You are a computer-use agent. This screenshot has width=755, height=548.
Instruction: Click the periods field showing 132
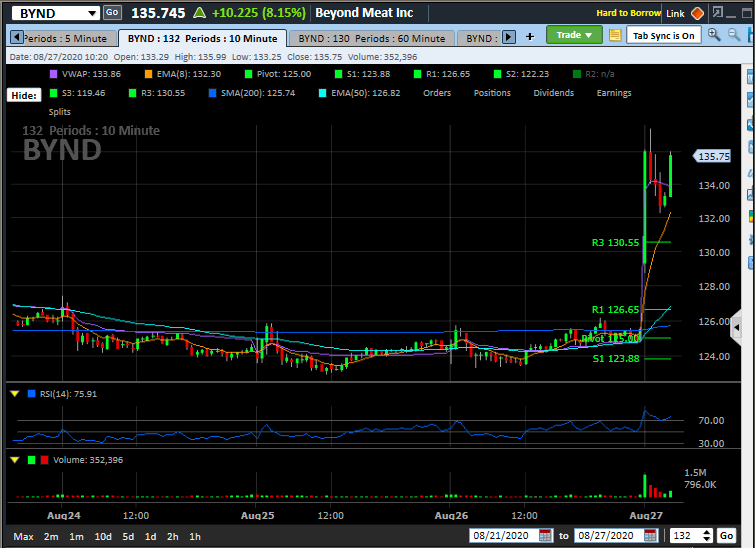685,535
